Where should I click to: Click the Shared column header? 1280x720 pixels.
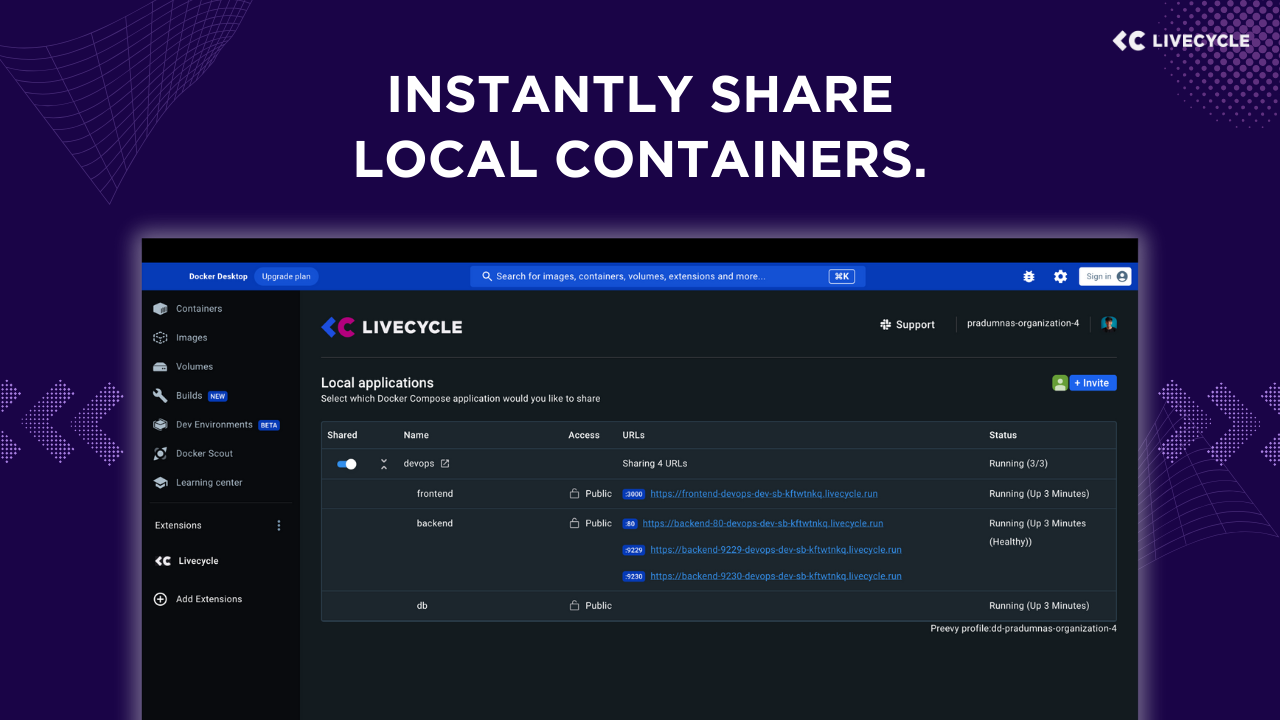[x=342, y=435]
